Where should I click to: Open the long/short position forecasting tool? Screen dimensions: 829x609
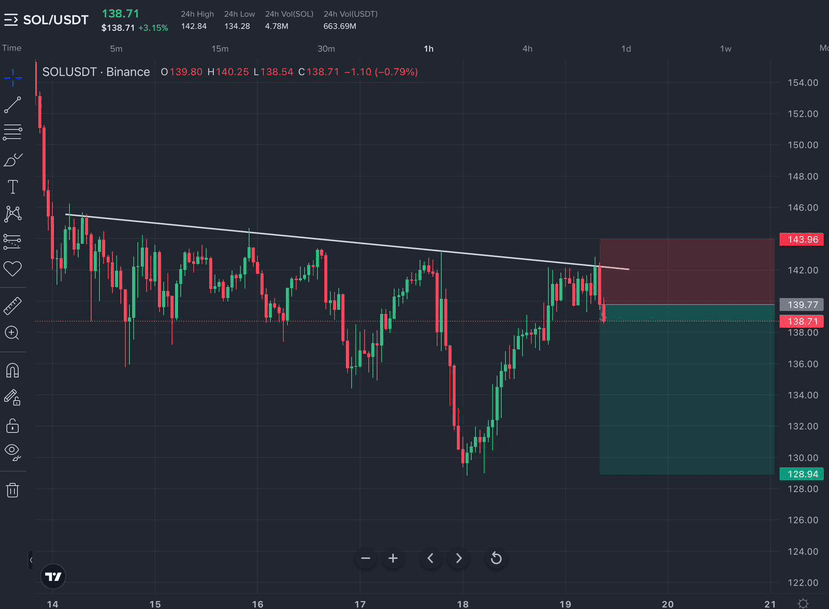[x=13, y=242]
